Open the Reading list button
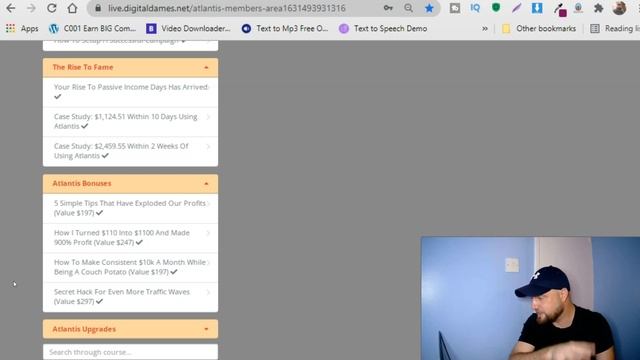Screen dimensions: 640x360 615,29
